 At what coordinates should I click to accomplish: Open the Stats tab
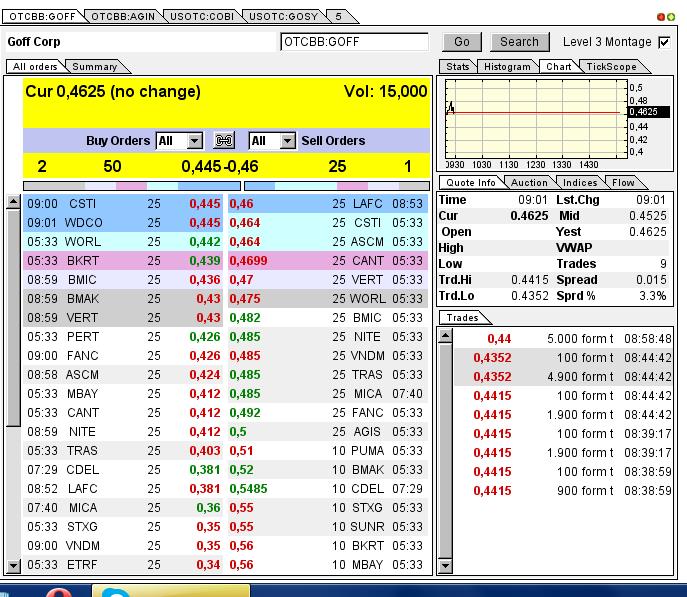coord(457,67)
